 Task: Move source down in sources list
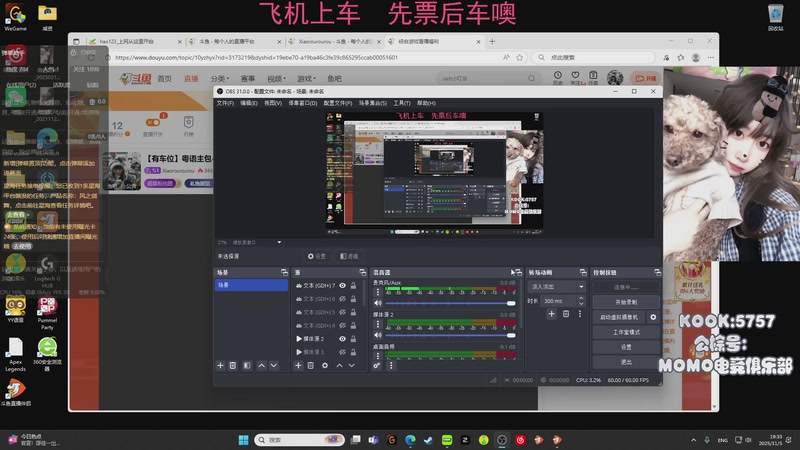(352, 365)
